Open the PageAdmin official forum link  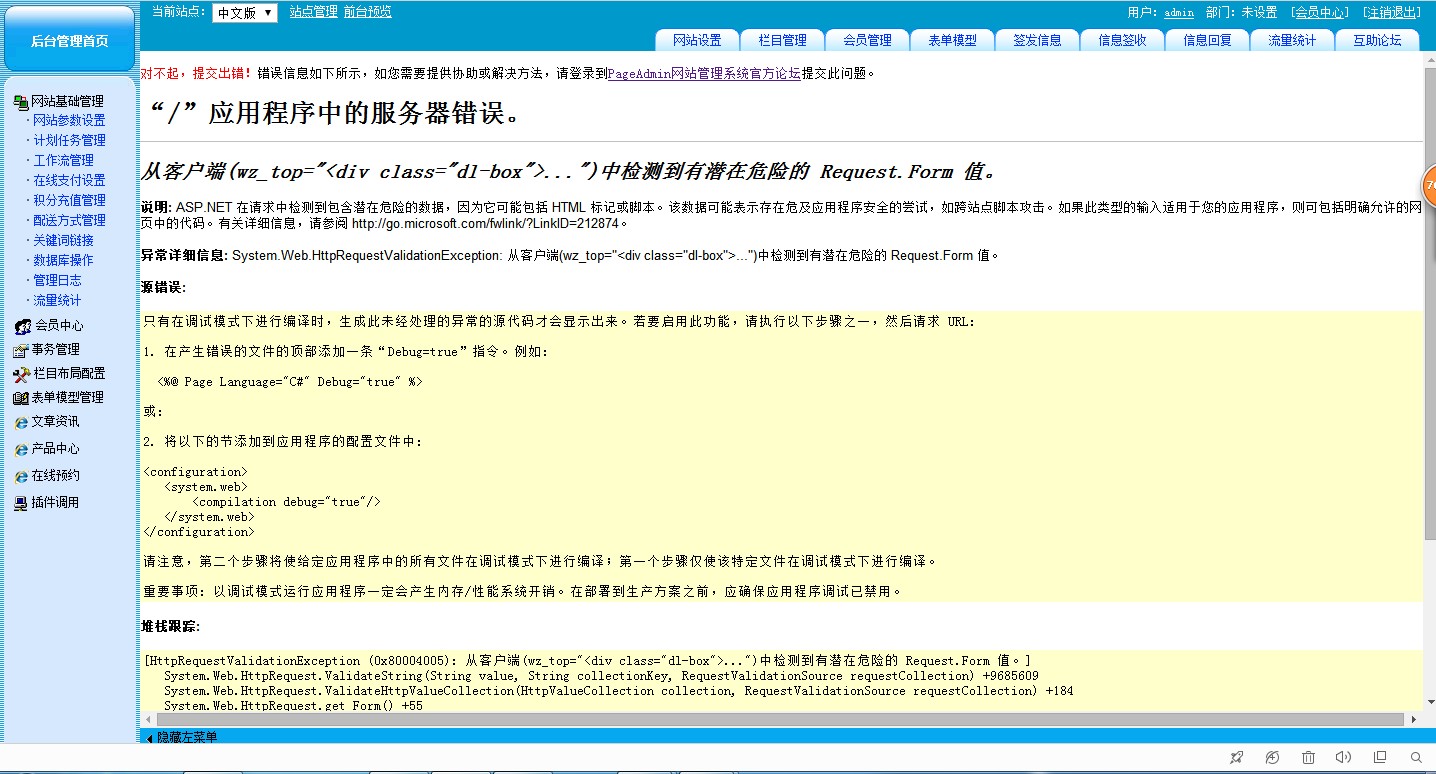(704, 73)
